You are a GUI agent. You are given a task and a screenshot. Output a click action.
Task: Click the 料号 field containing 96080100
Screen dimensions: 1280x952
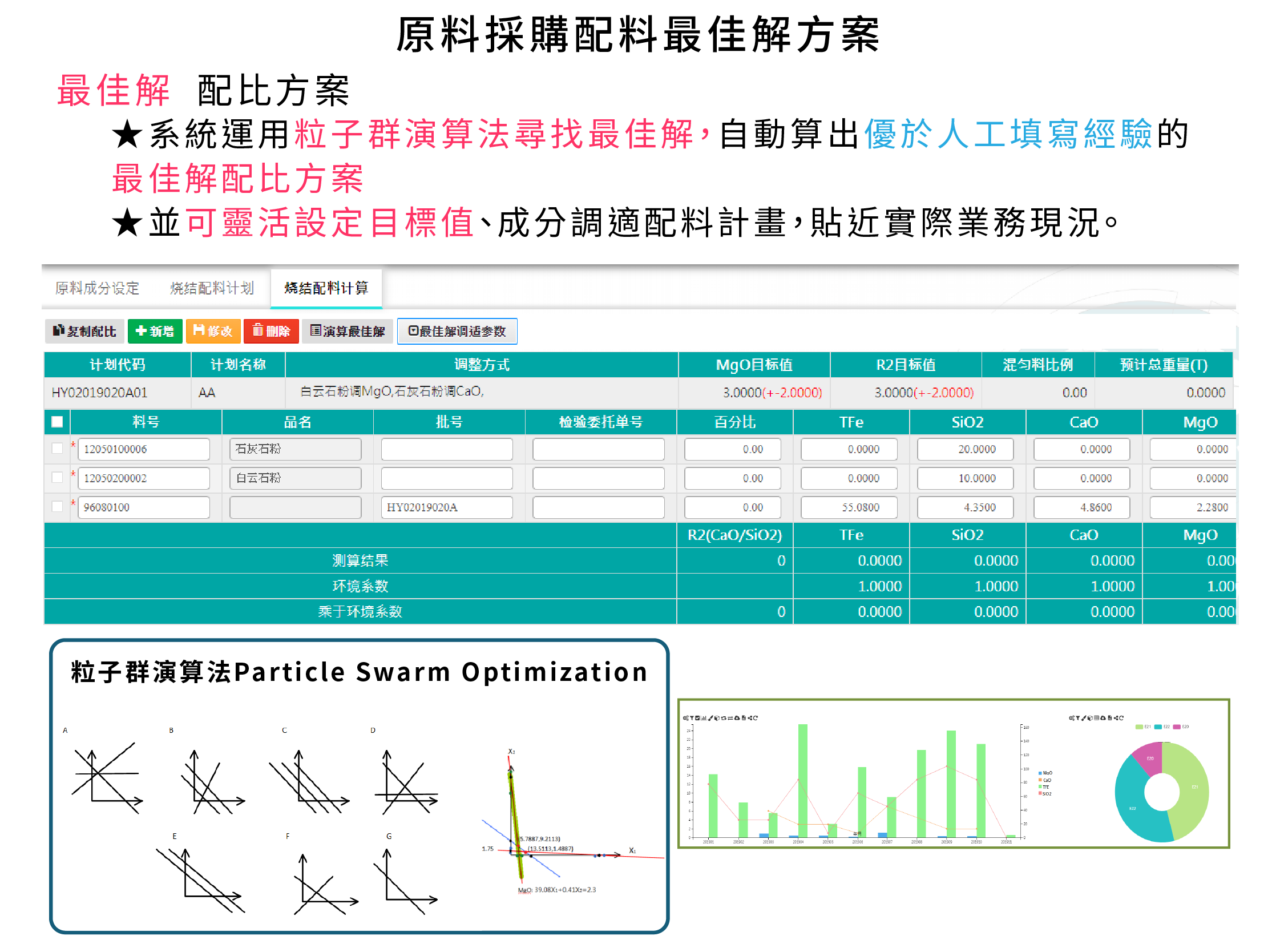[143, 508]
